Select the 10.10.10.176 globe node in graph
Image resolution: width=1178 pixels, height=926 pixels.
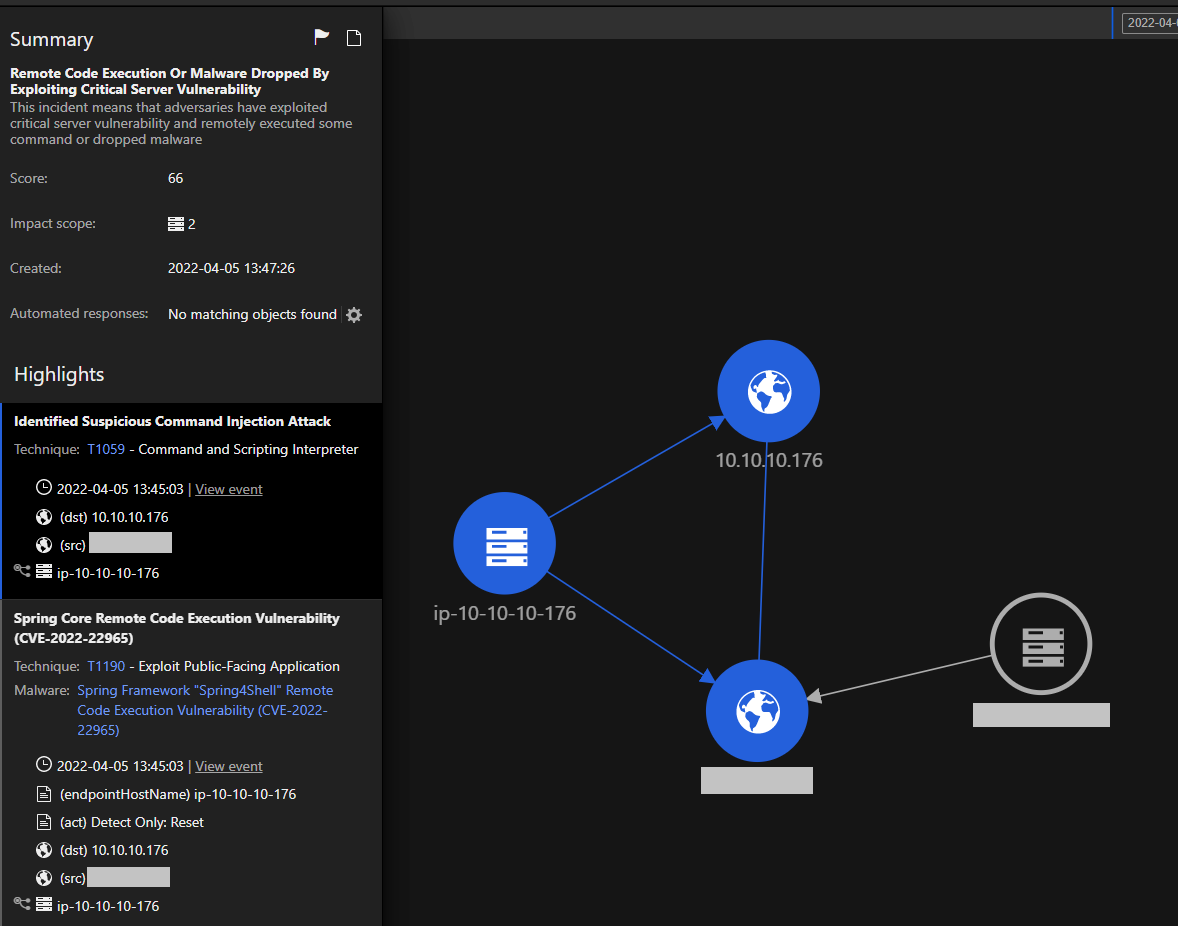768,391
